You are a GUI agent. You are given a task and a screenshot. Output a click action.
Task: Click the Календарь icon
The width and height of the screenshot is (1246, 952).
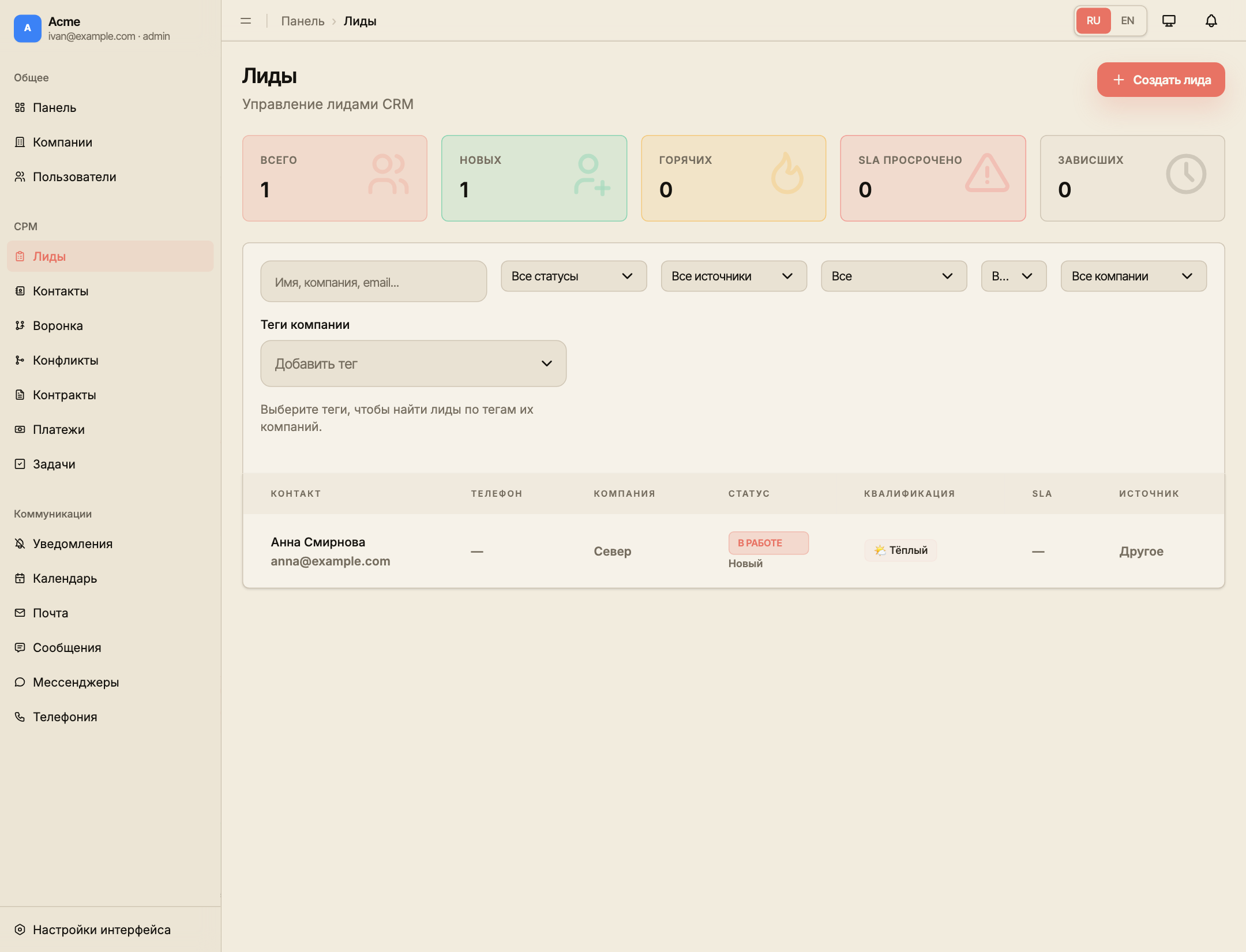[20, 578]
